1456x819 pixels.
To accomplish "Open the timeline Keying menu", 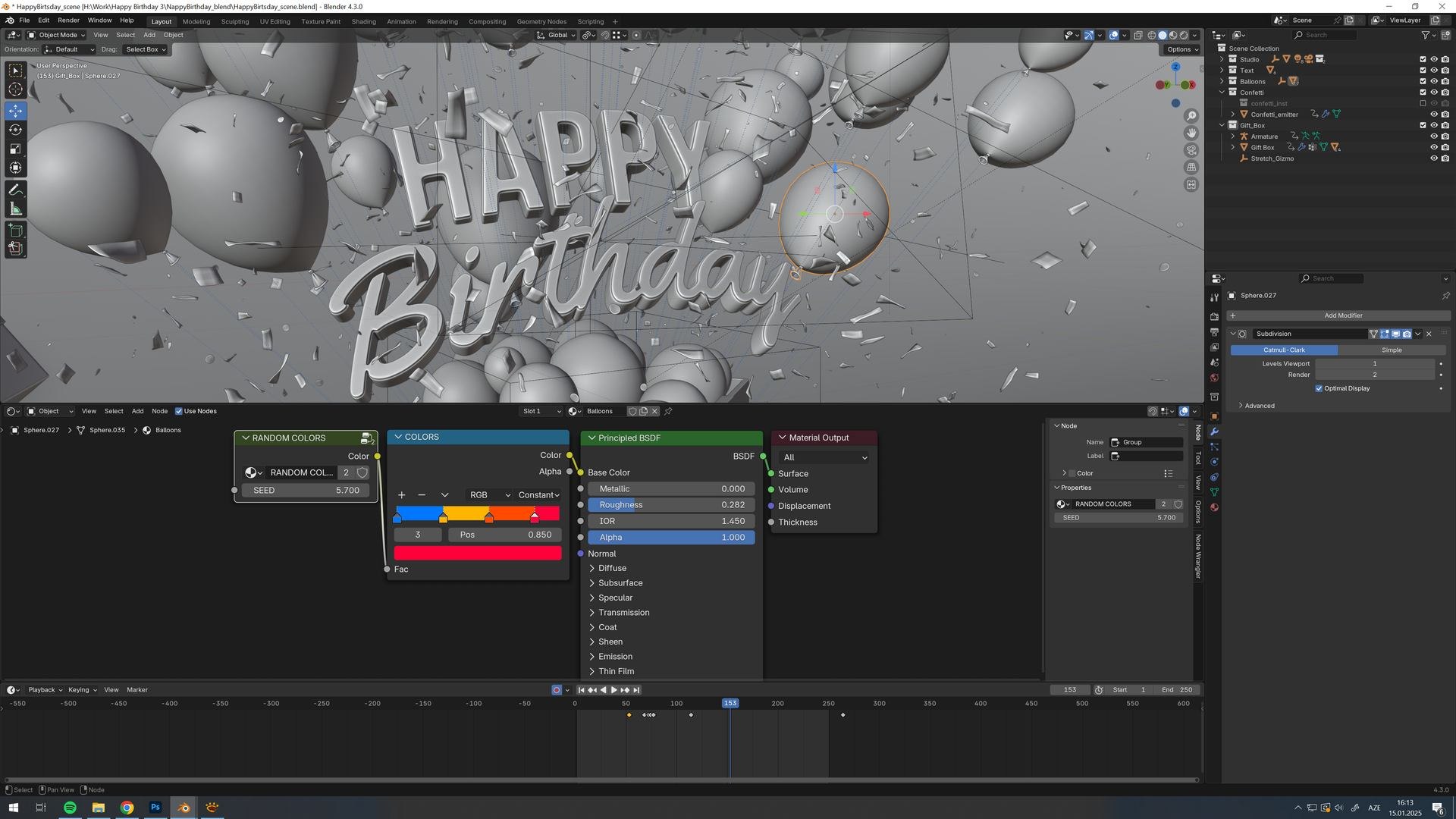I will [82, 690].
